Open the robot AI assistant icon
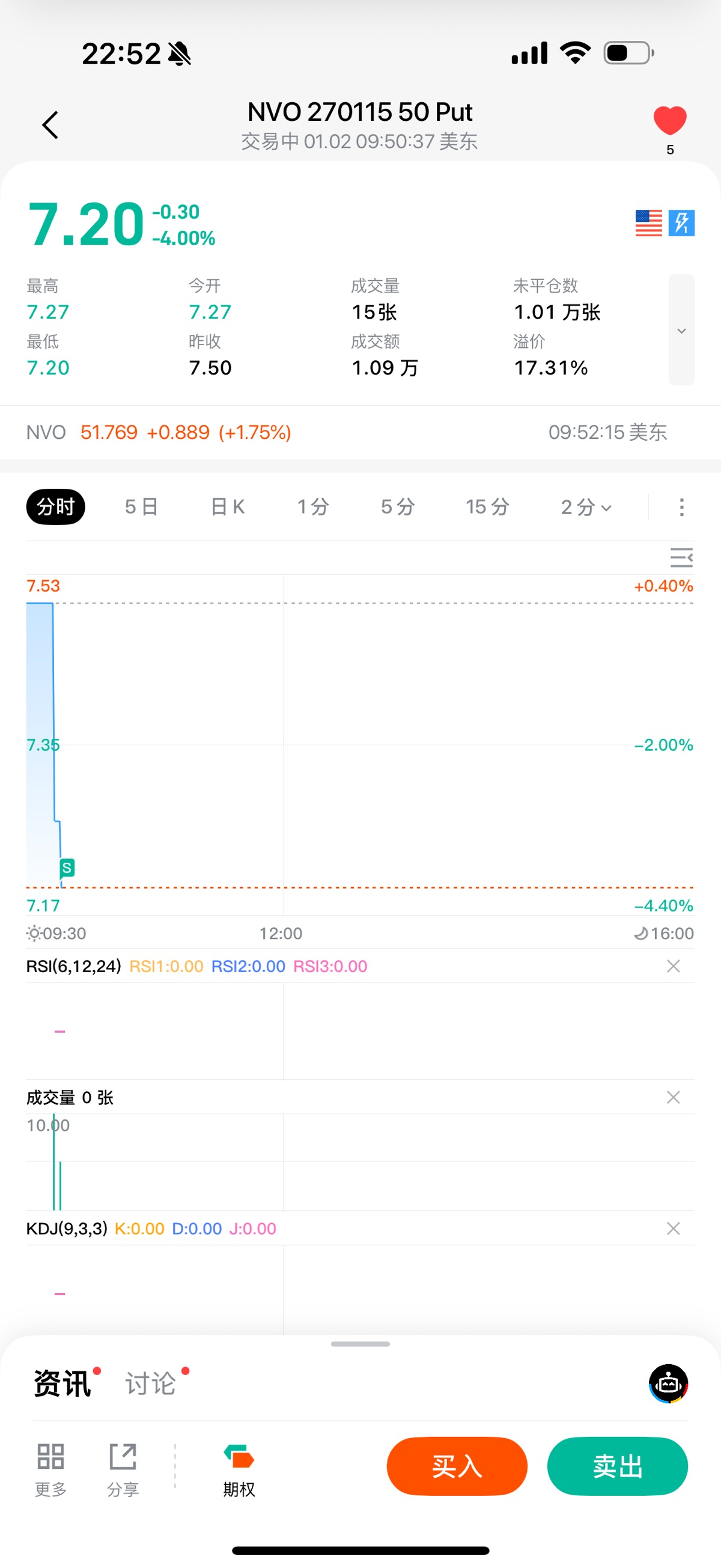Image resolution: width=721 pixels, height=1568 pixels. coord(668,1383)
